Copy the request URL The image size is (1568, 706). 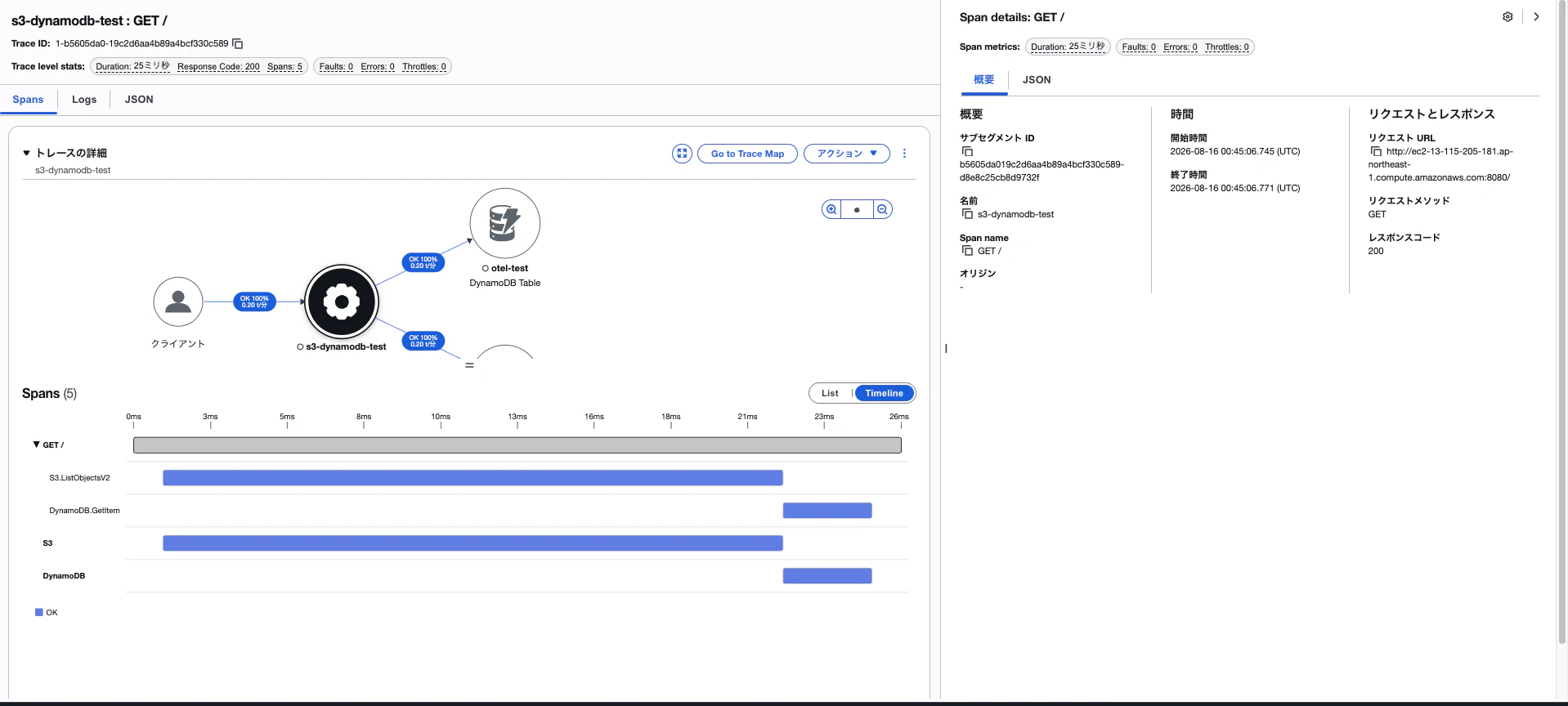pyautogui.click(x=1376, y=151)
